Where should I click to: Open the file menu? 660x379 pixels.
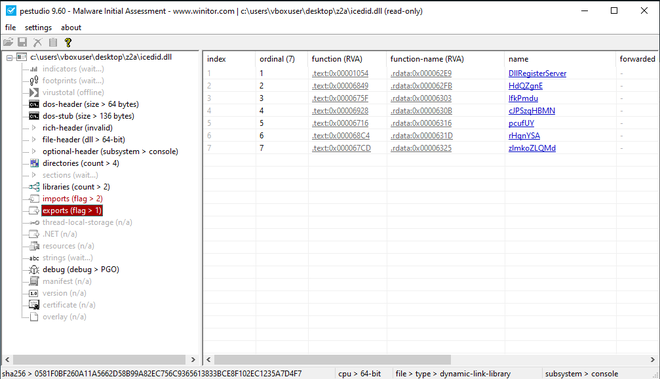tap(11, 27)
